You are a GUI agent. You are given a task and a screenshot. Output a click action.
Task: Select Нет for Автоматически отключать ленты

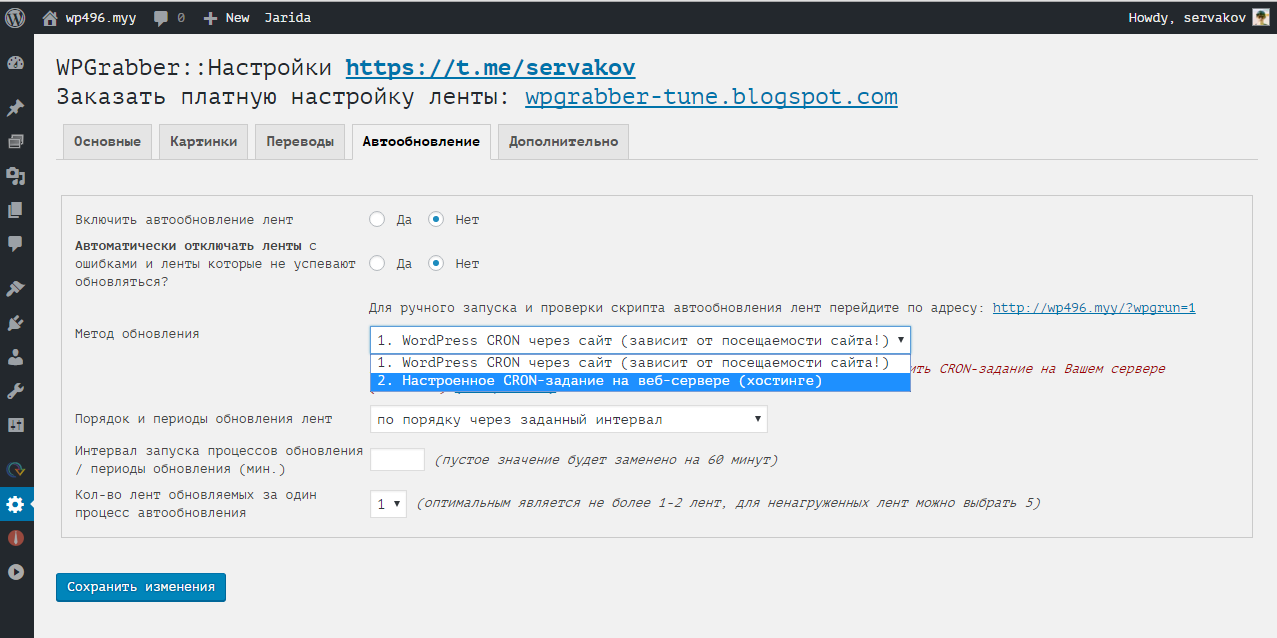436,264
